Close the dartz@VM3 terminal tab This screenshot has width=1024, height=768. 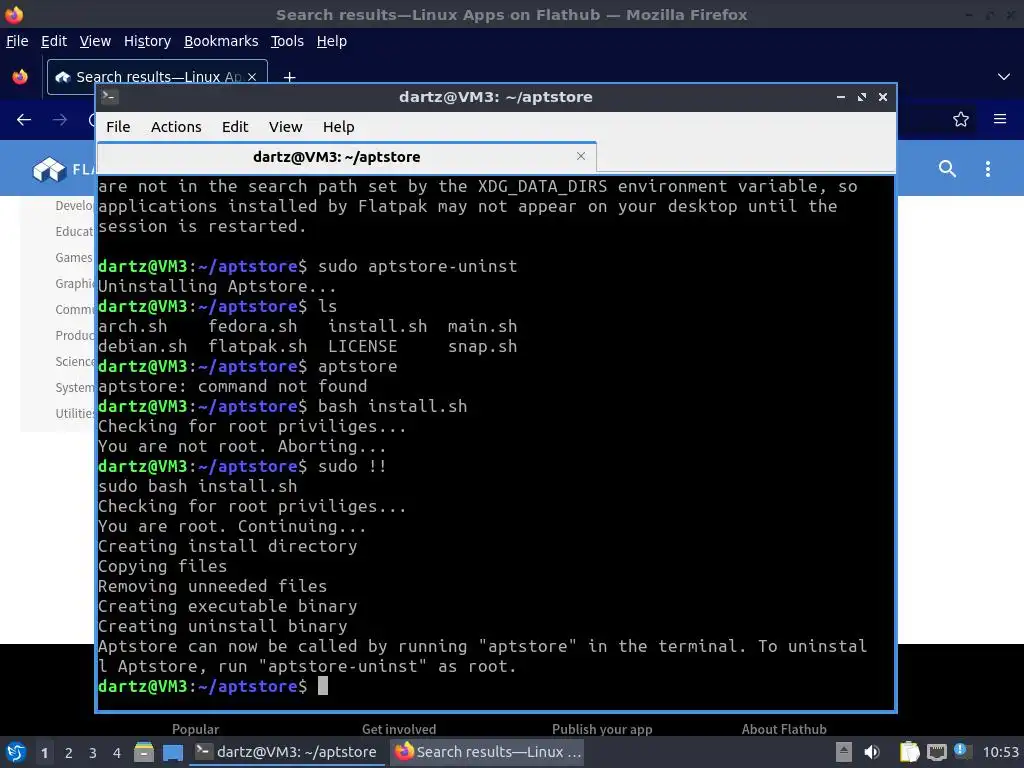click(x=581, y=156)
